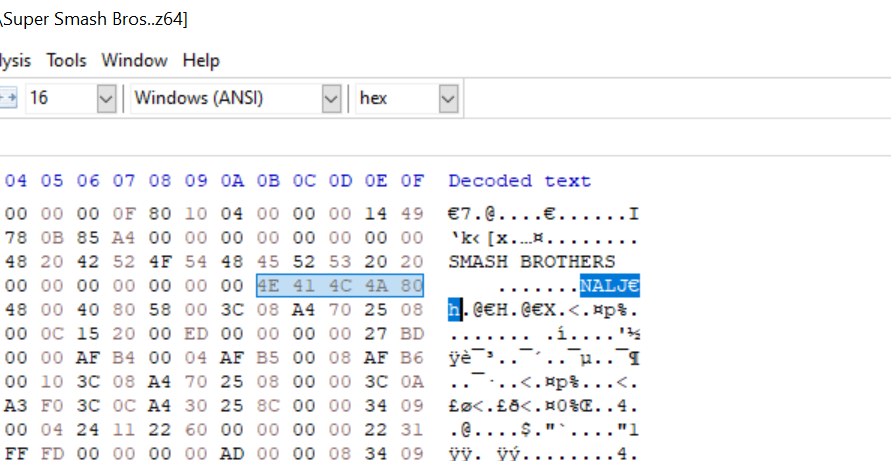Select hex byte 85 in the second row
This screenshot has height=461, width=891.
88,238
